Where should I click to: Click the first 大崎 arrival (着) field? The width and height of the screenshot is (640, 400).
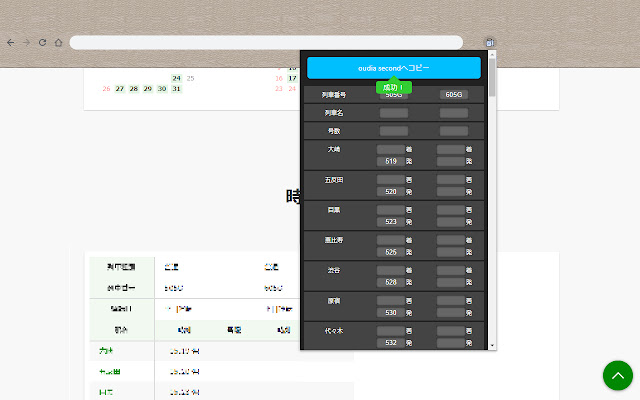391,149
